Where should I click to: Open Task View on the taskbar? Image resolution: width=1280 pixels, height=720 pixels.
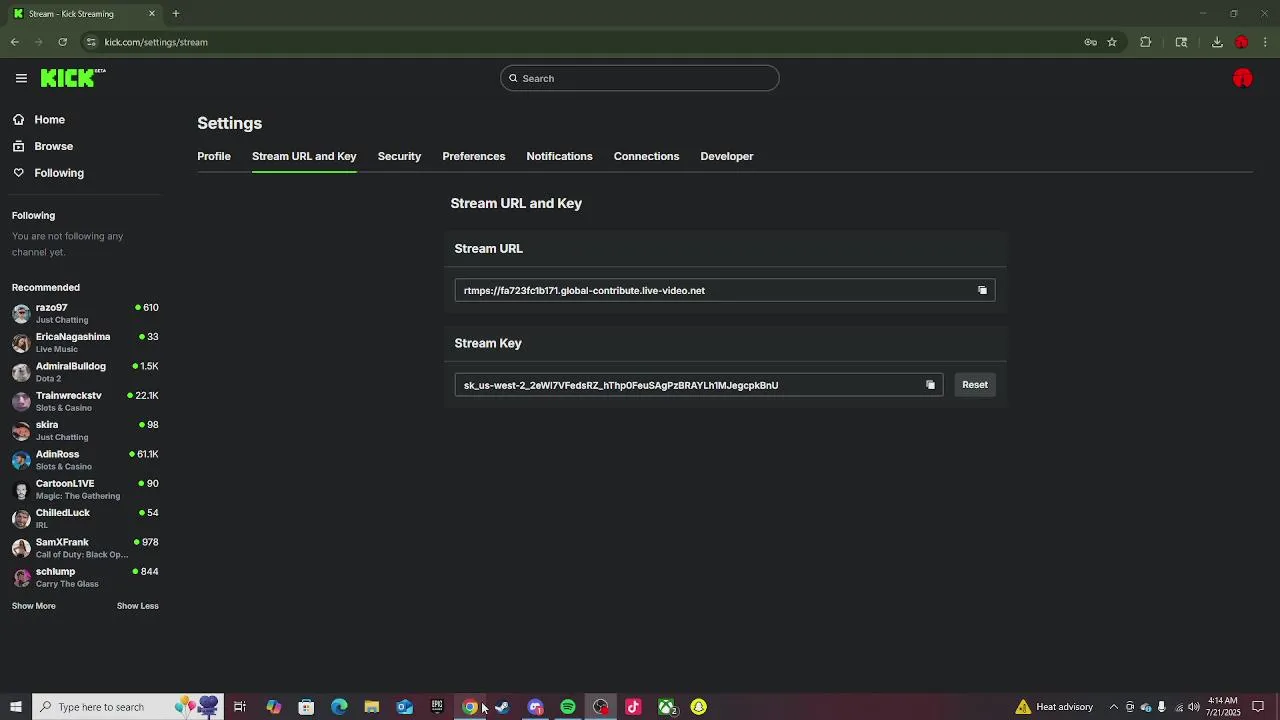pos(240,707)
